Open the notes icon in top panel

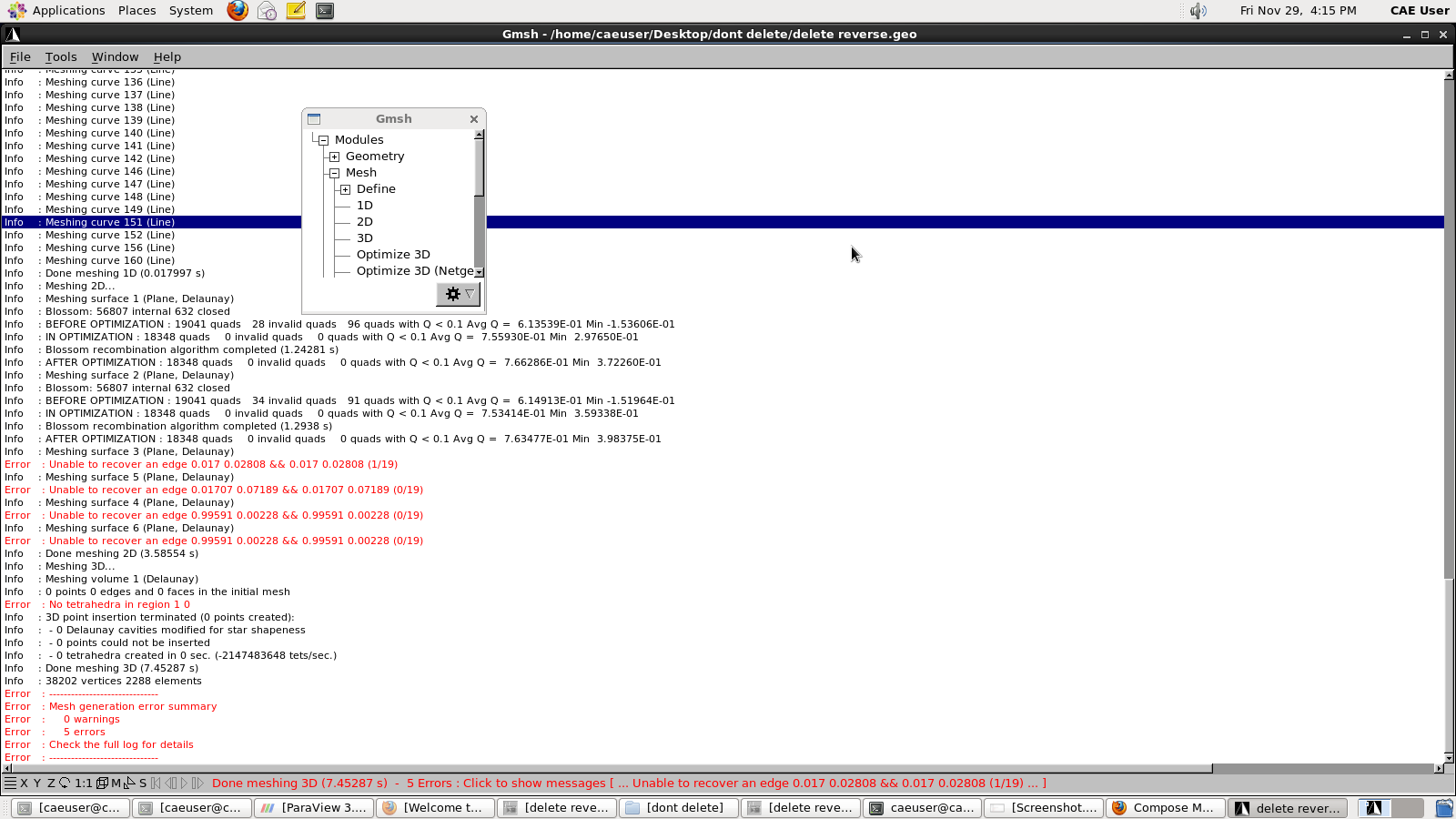pyautogui.click(x=296, y=11)
